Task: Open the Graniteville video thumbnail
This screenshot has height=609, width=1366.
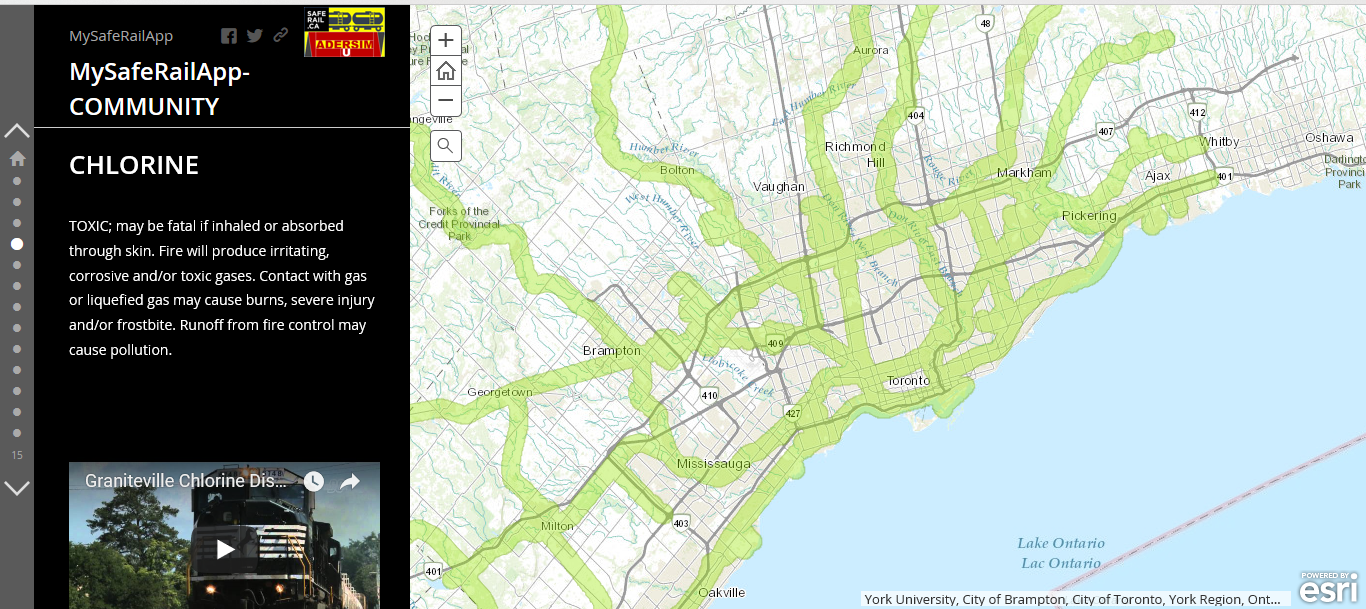Action: [x=224, y=535]
